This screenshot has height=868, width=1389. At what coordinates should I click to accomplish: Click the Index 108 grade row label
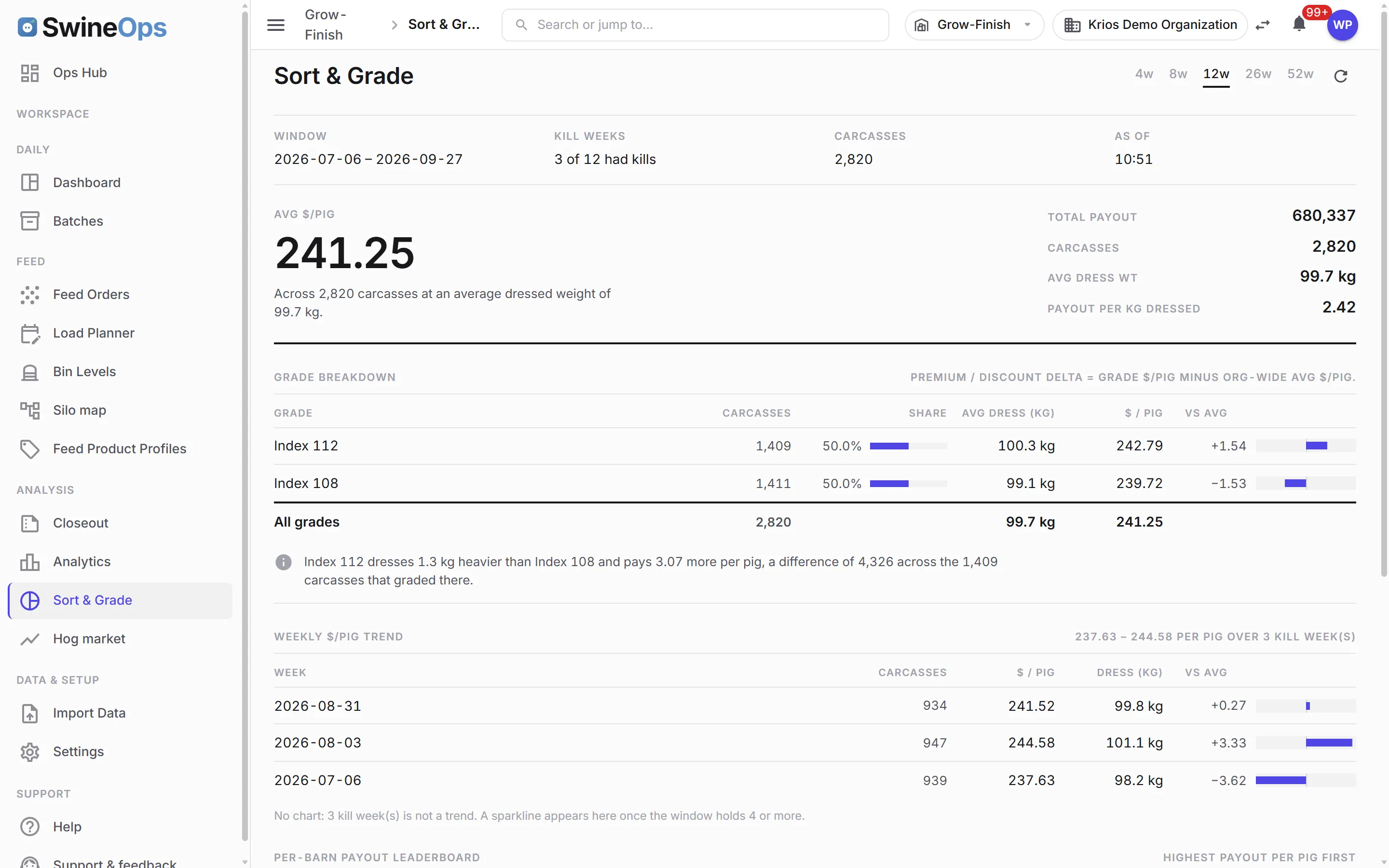pos(306,483)
